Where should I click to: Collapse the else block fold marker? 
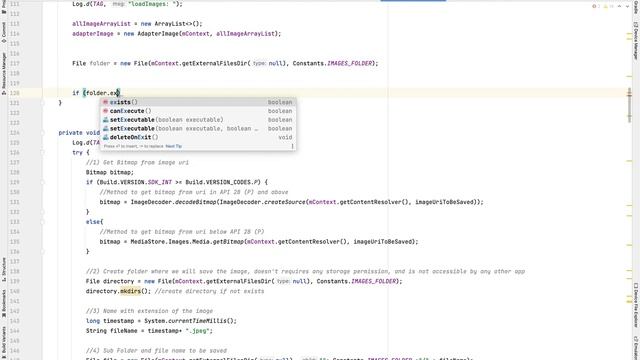point(42,222)
